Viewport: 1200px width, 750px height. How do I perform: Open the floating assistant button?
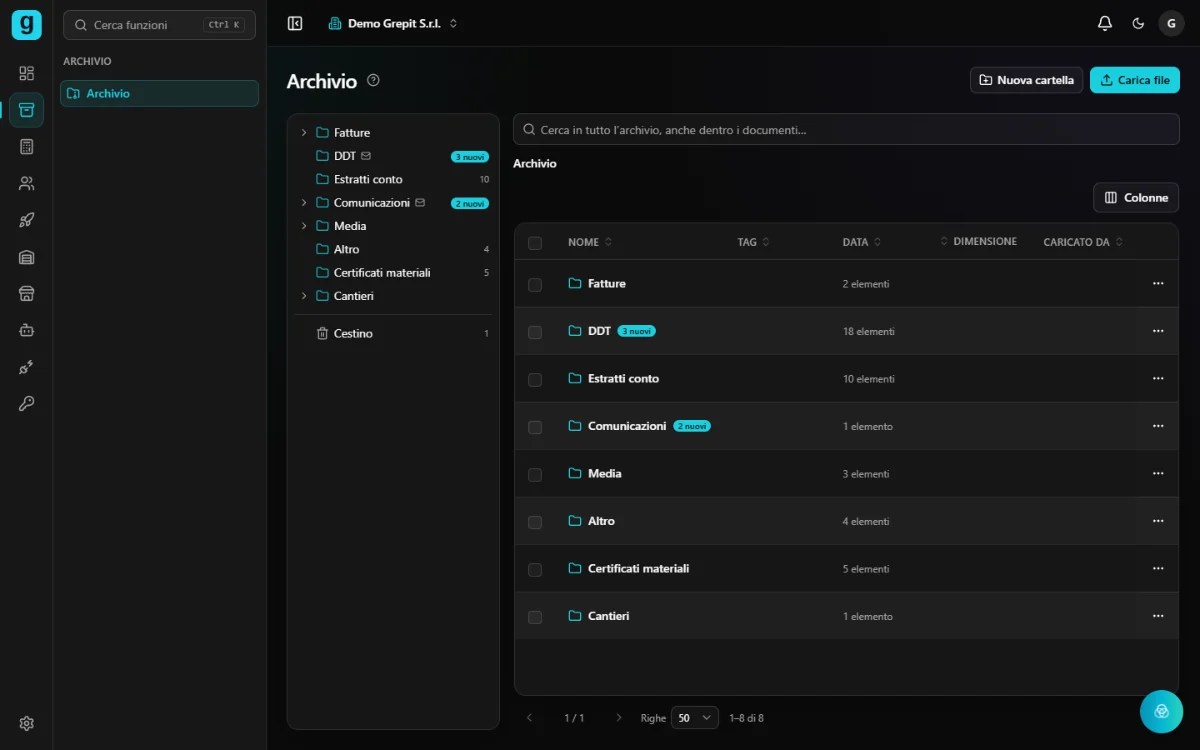1161,711
